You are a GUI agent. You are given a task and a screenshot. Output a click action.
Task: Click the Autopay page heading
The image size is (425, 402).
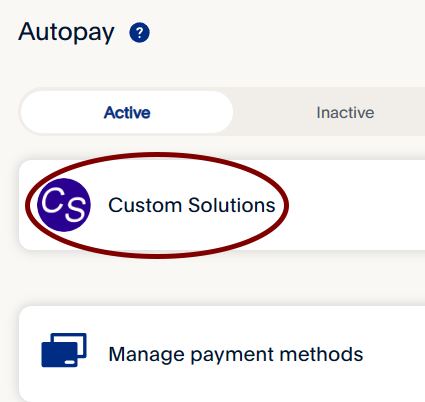[x=66, y=33]
